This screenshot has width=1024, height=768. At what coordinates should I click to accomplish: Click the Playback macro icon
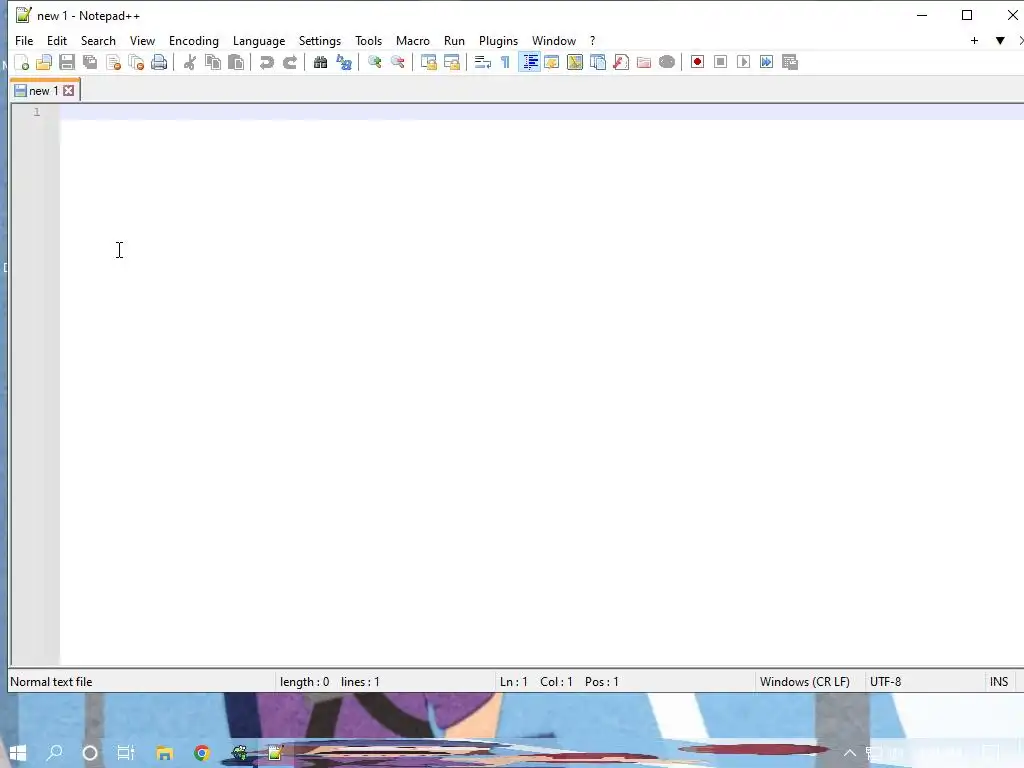pos(743,63)
